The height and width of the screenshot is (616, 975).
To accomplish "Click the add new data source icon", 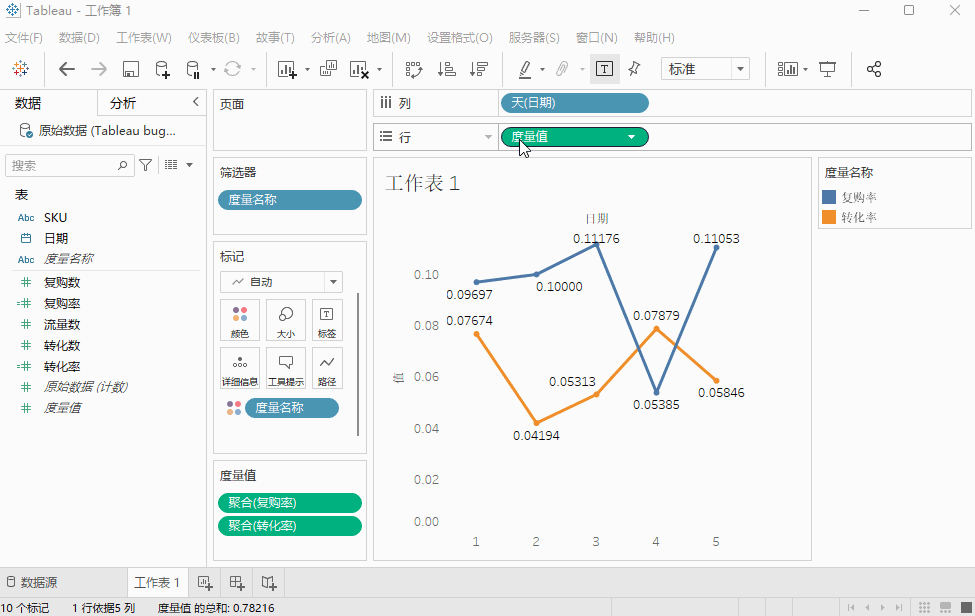I will tap(162, 69).
